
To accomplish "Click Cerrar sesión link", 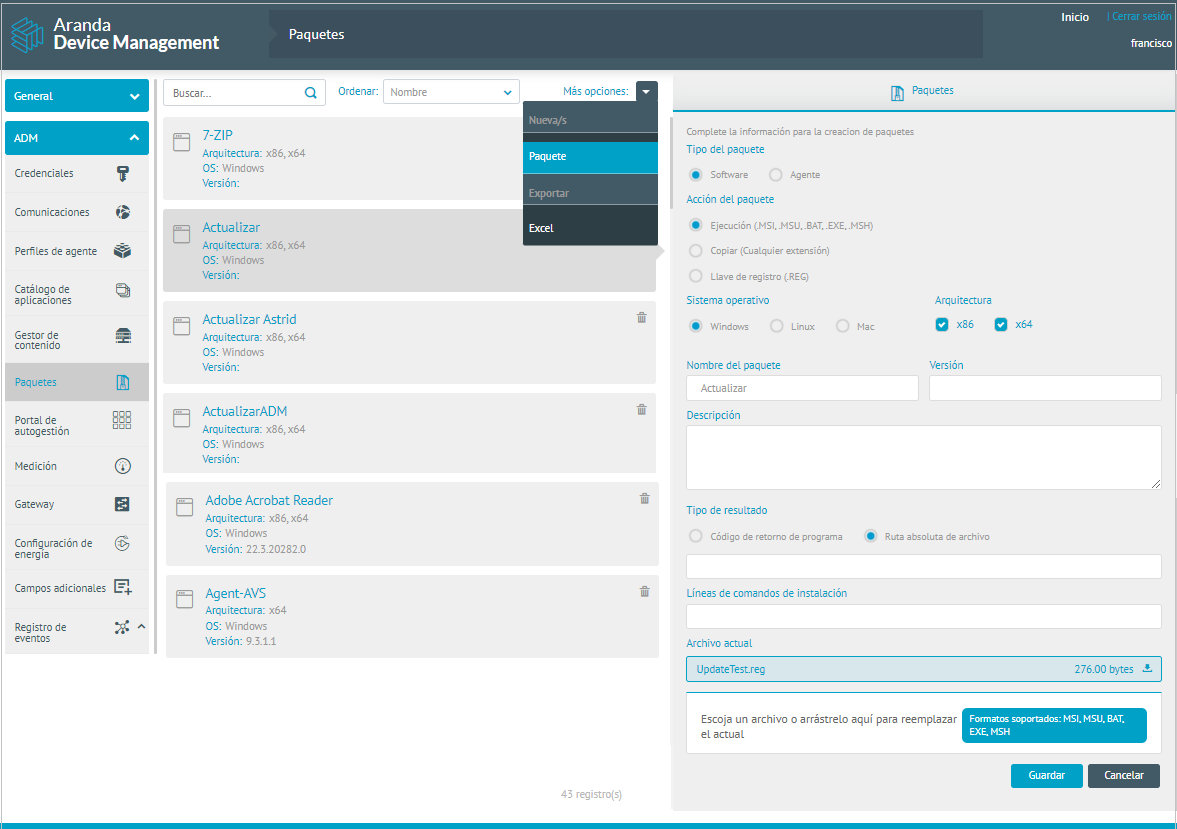I will pyautogui.click(x=1141, y=17).
